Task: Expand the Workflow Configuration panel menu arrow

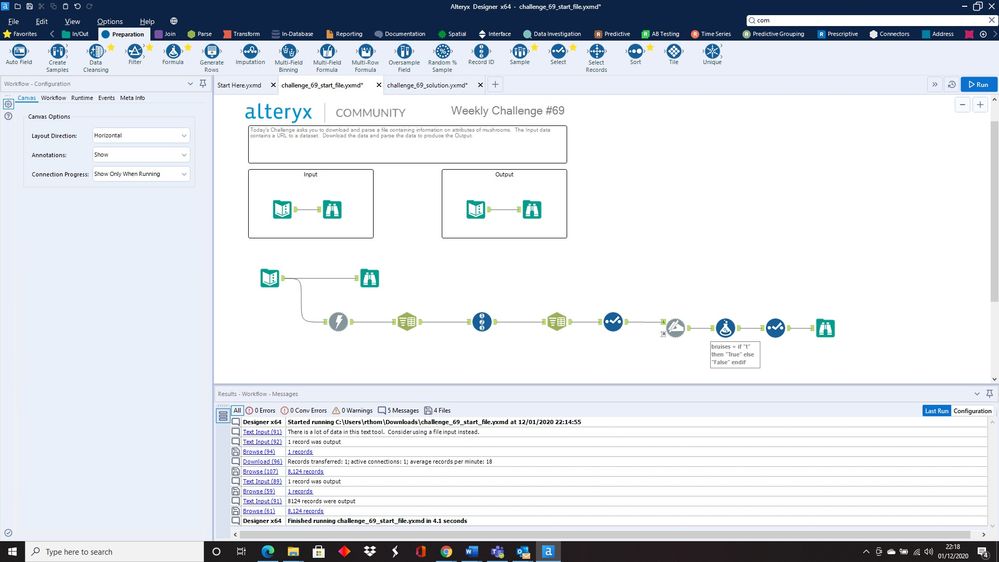Action: click(190, 83)
